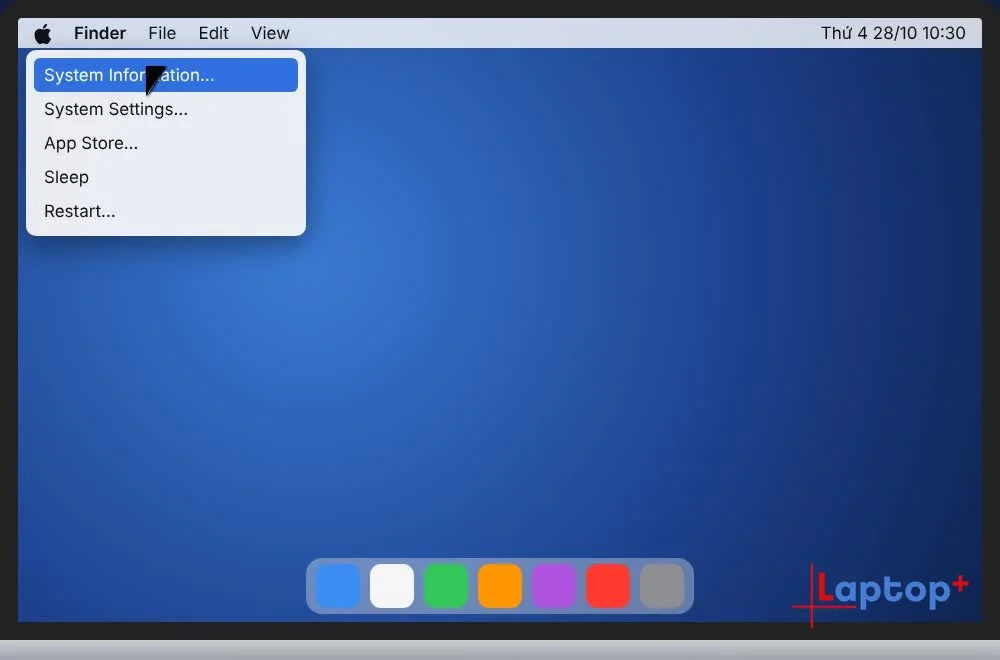Launch the blue dock app icon

click(338, 585)
